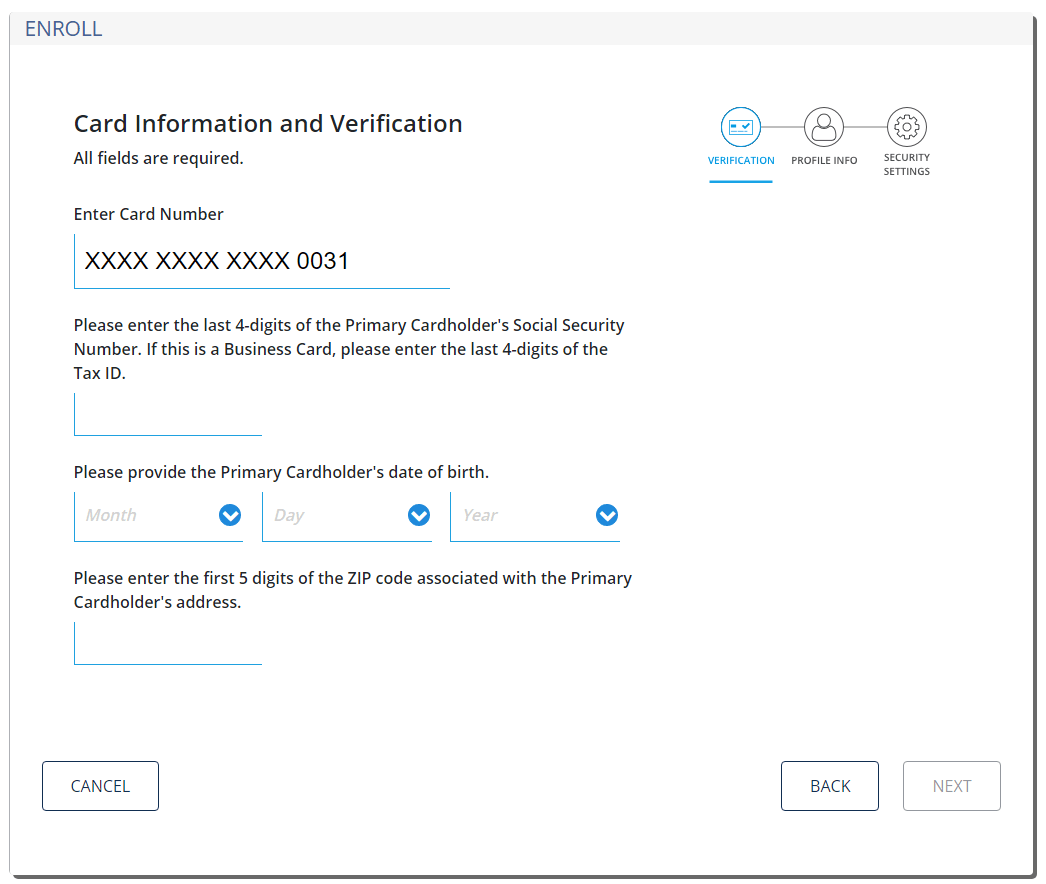Click the blue arrow on Month dropdown

pyautogui.click(x=230, y=515)
